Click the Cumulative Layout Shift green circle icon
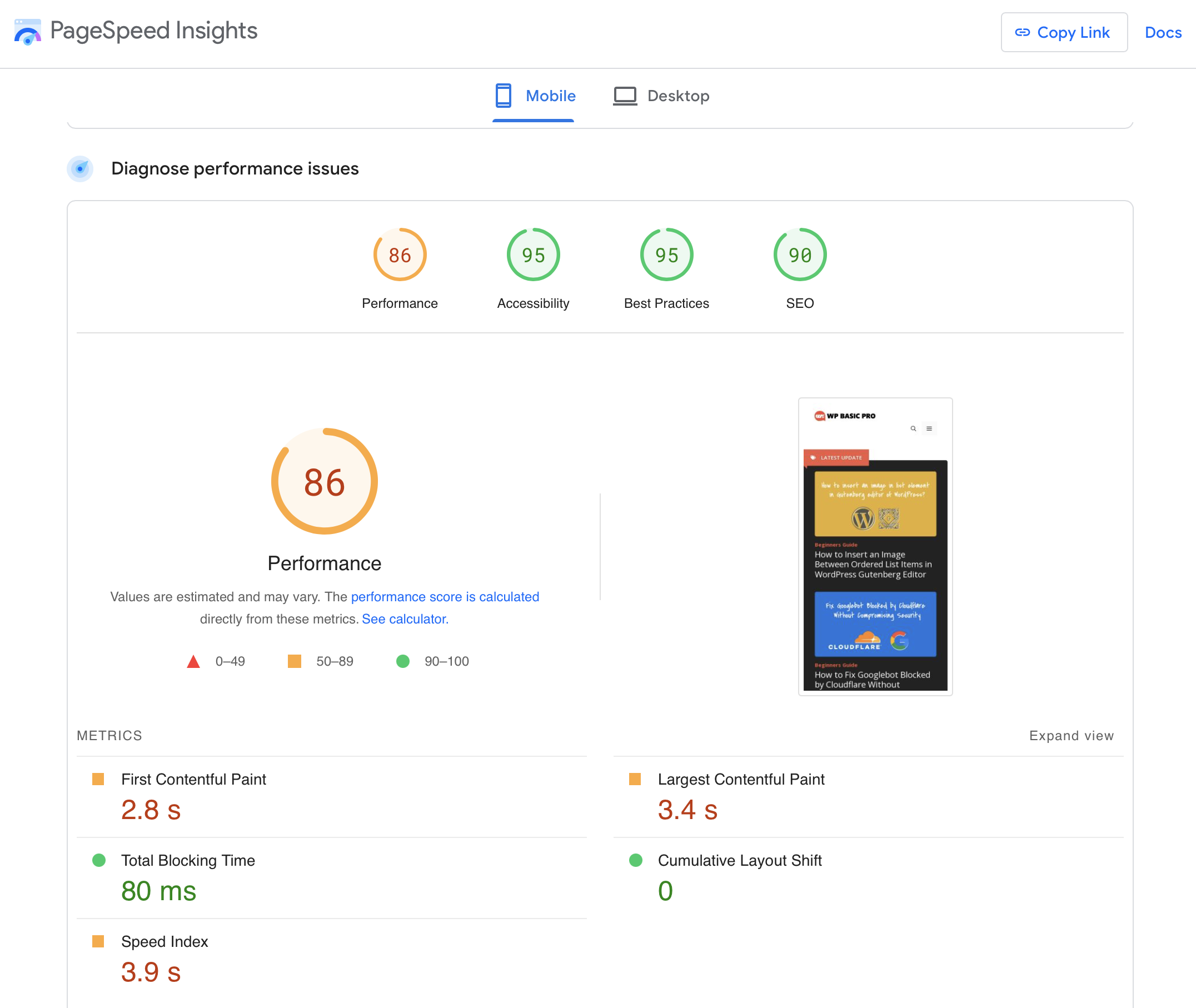Screen dimensions: 1196x1008 point(636,861)
